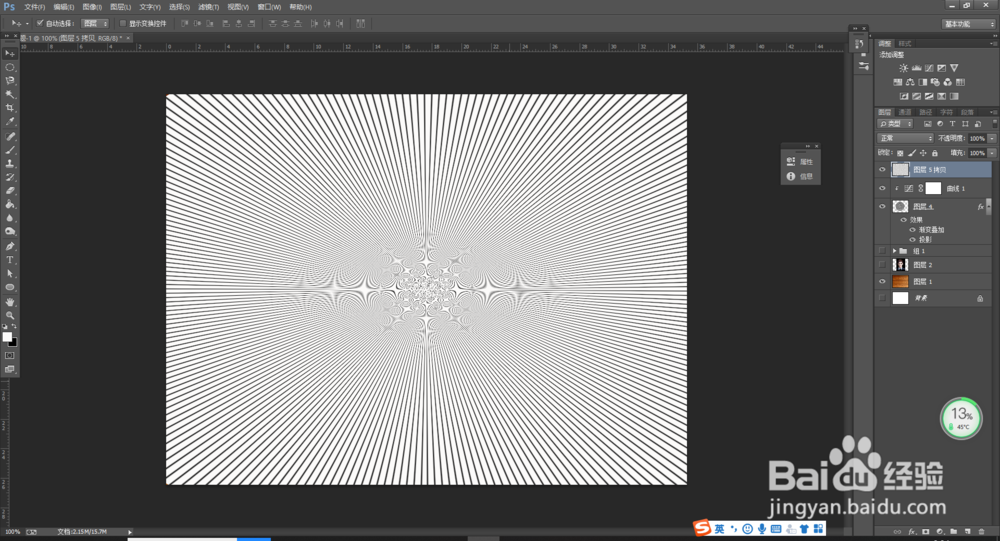Click the 曲线 1 layer mask thumbnail
Image resolution: width=1000 pixels, height=541 pixels.
tap(933, 188)
